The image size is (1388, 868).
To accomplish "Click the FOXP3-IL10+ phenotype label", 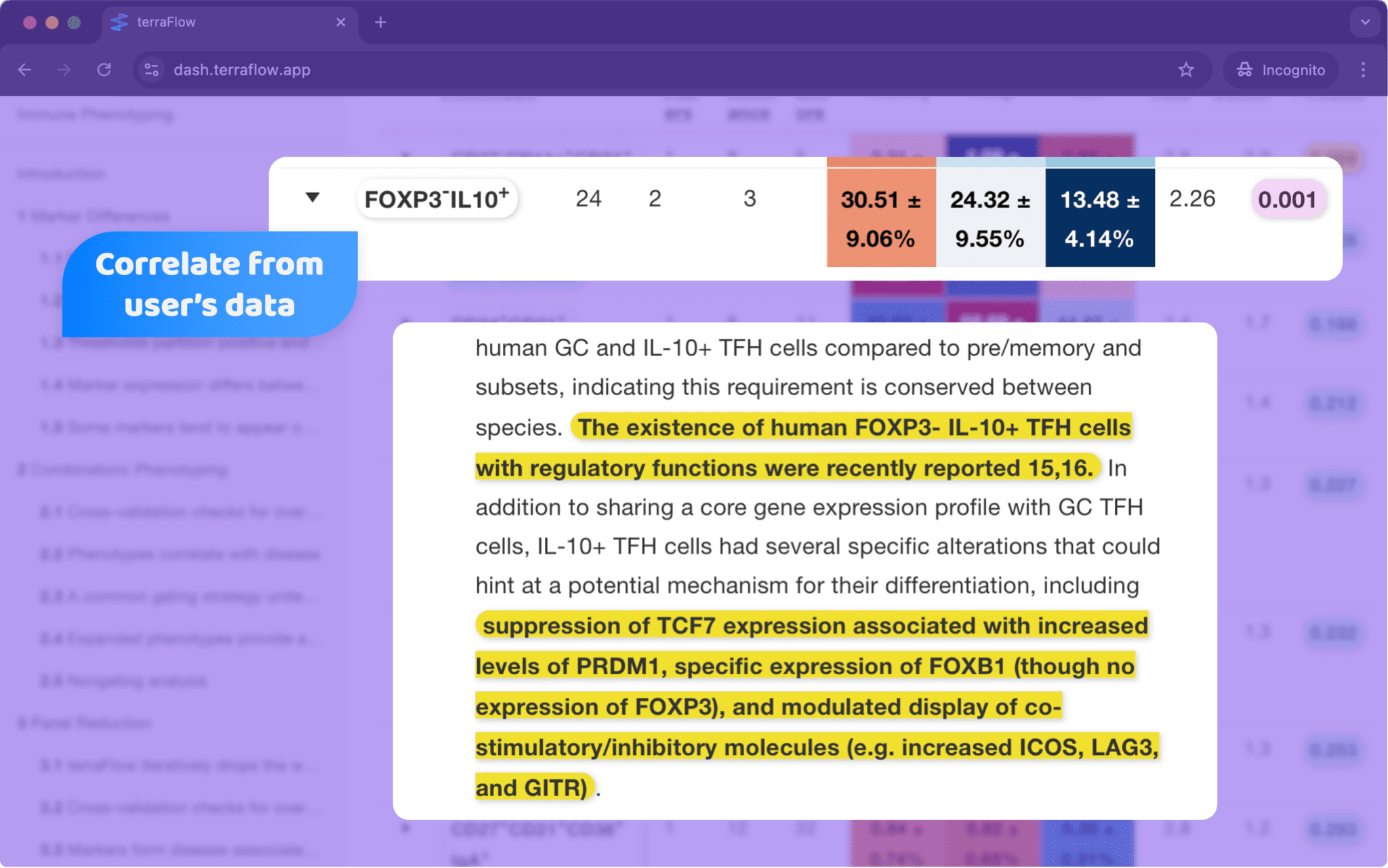I will click(437, 199).
